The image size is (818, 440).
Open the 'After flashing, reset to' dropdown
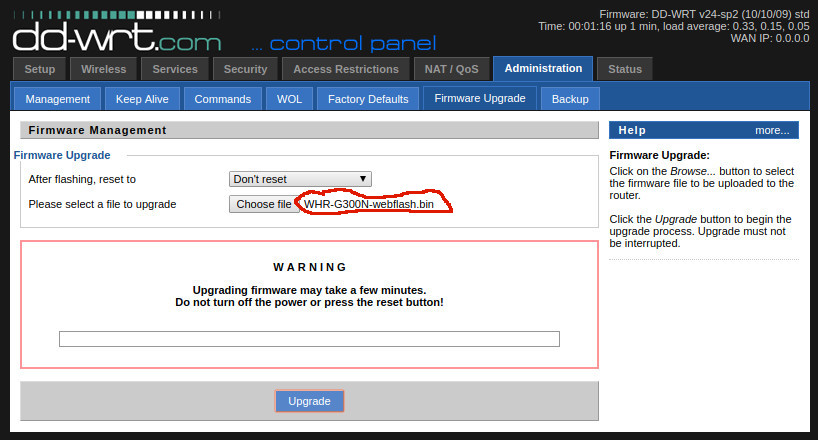[x=300, y=179]
